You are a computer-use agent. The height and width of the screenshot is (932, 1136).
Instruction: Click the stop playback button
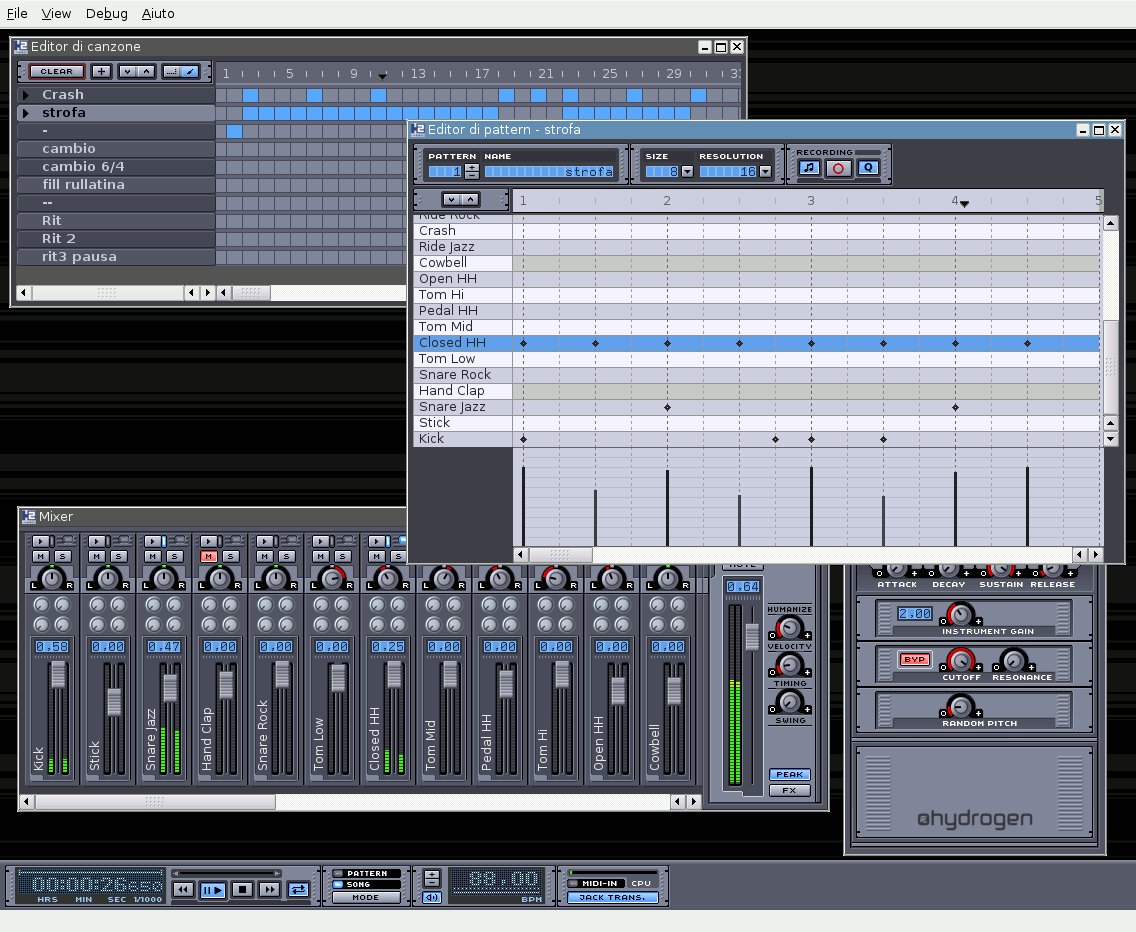point(242,889)
